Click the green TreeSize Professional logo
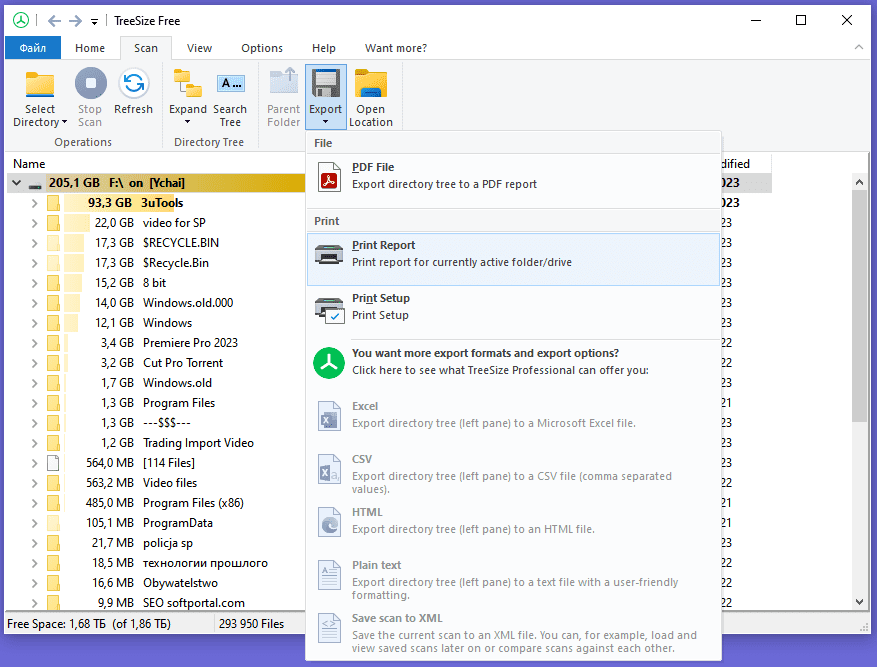Image resolution: width=877 pixels, height=667 pixels. pos(329,363)
